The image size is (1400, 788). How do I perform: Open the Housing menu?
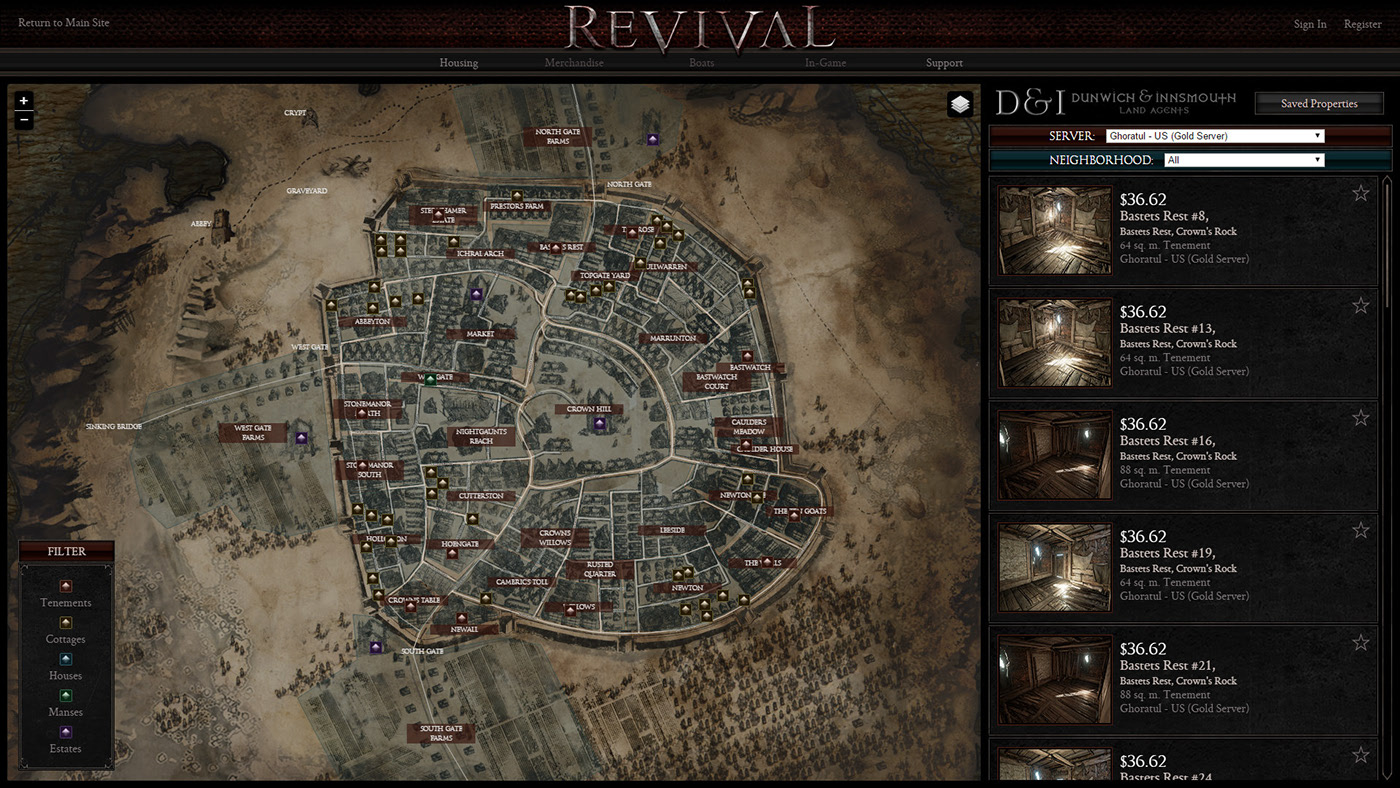pyautogui.click(x=459, y=63)
